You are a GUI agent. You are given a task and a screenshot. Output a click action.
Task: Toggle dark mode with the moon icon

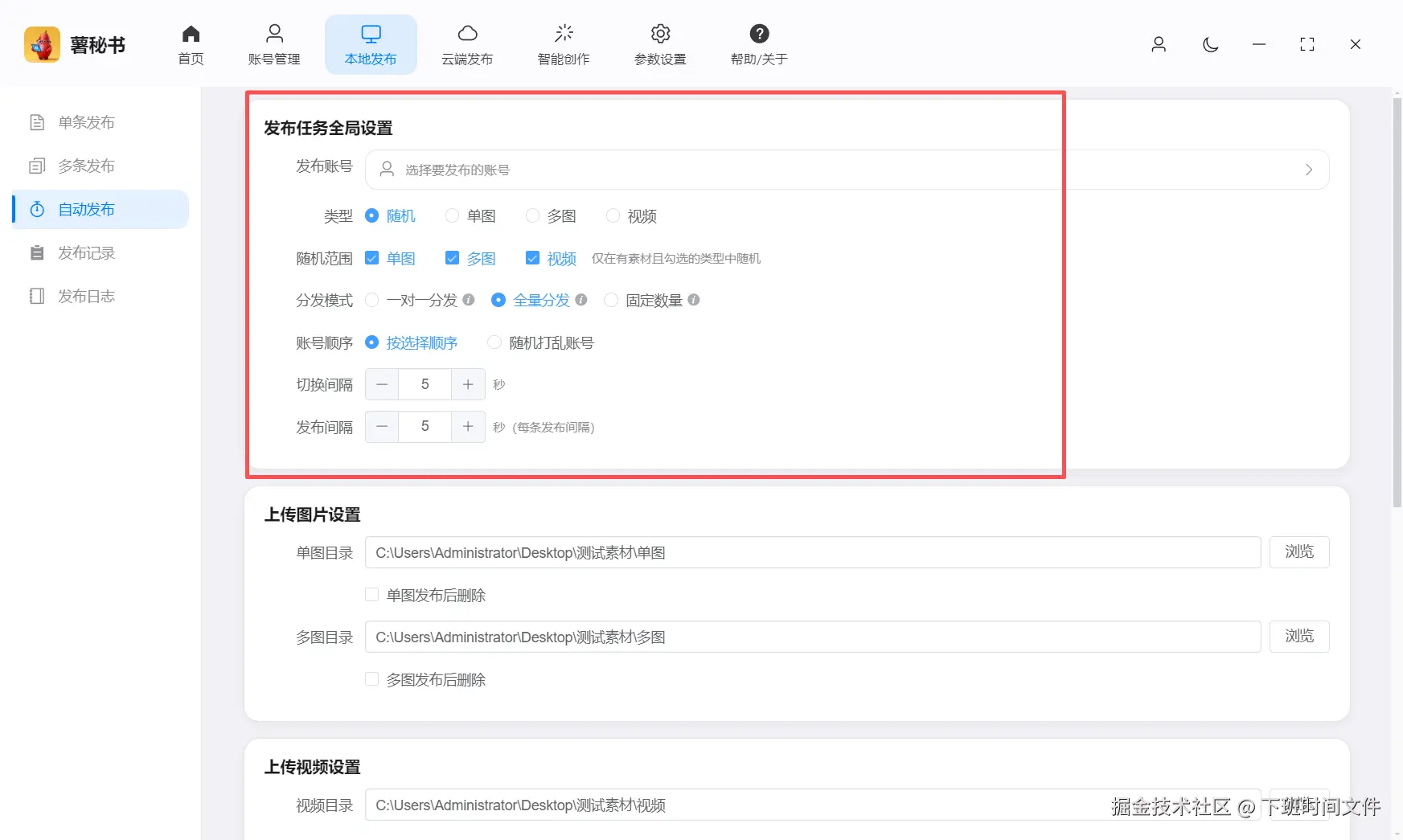[x=1210, y=45]
